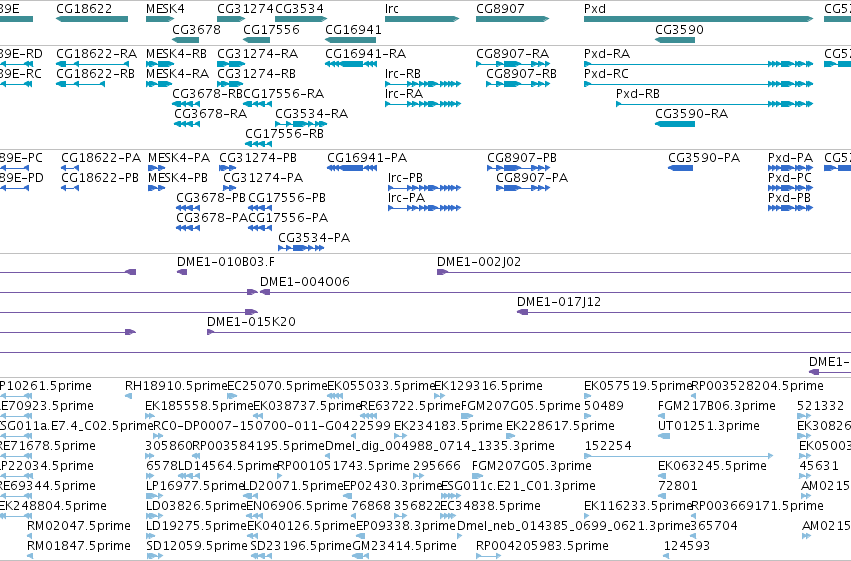Open transcript CG8907-RA
Image resolution: width=851 pixels, height=561 pixels.
[x=512, y=64]
